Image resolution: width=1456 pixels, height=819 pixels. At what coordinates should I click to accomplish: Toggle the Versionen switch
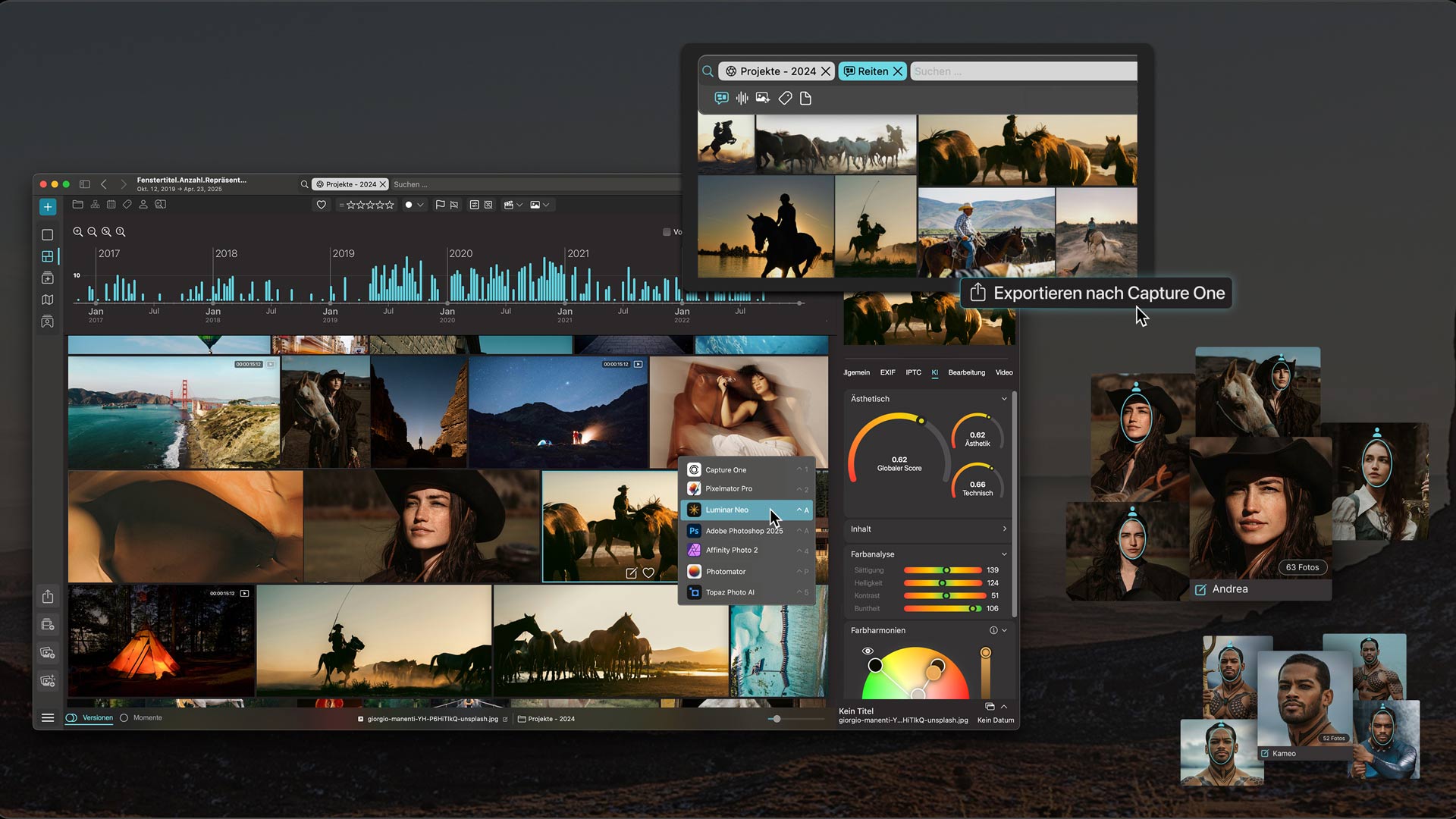[72, 718]
